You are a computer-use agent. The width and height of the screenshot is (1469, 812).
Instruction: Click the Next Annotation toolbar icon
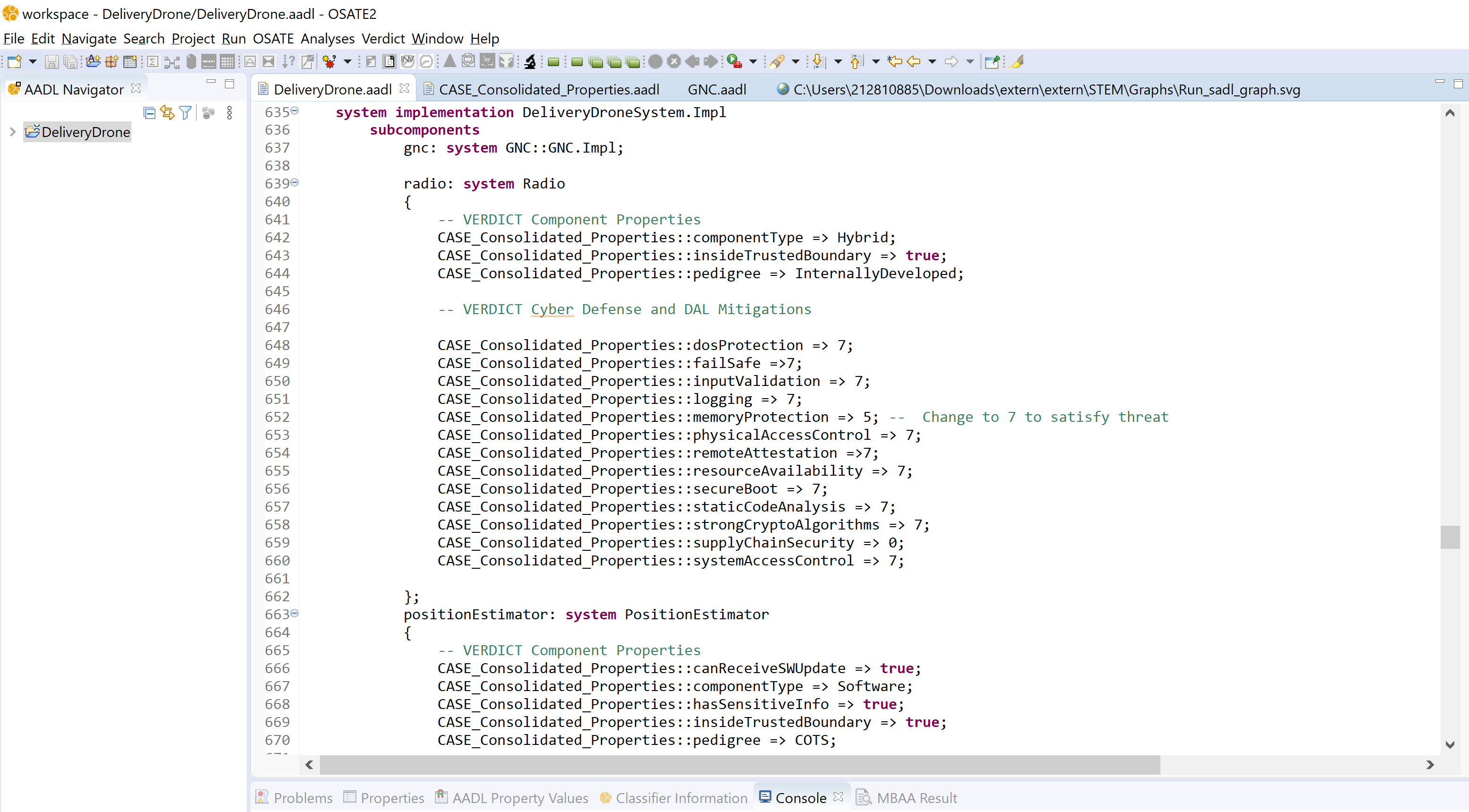(x=819, y=61)
